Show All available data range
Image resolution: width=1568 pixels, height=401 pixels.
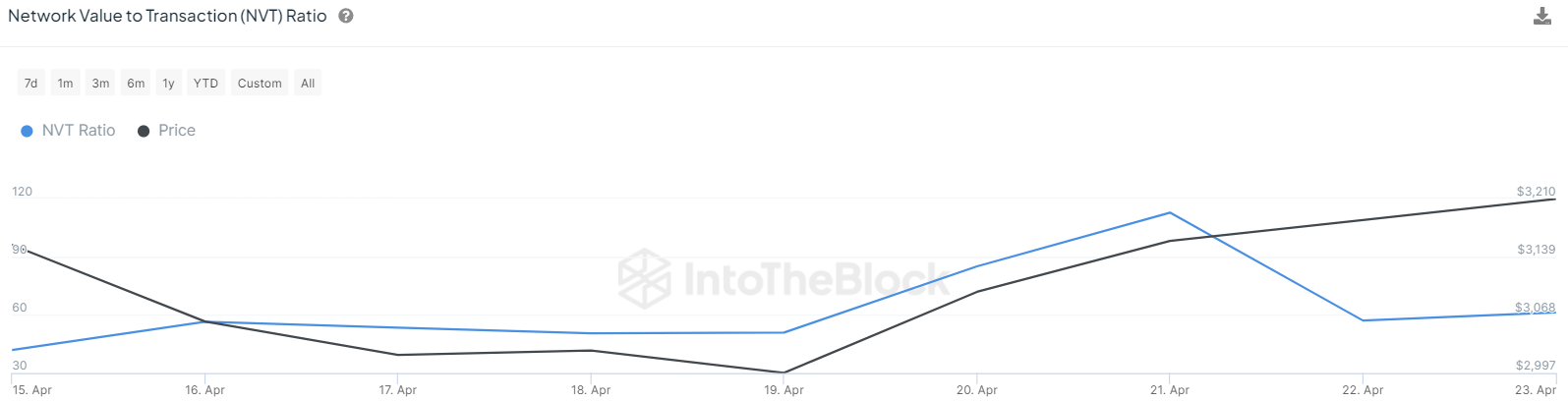(308, 84)
